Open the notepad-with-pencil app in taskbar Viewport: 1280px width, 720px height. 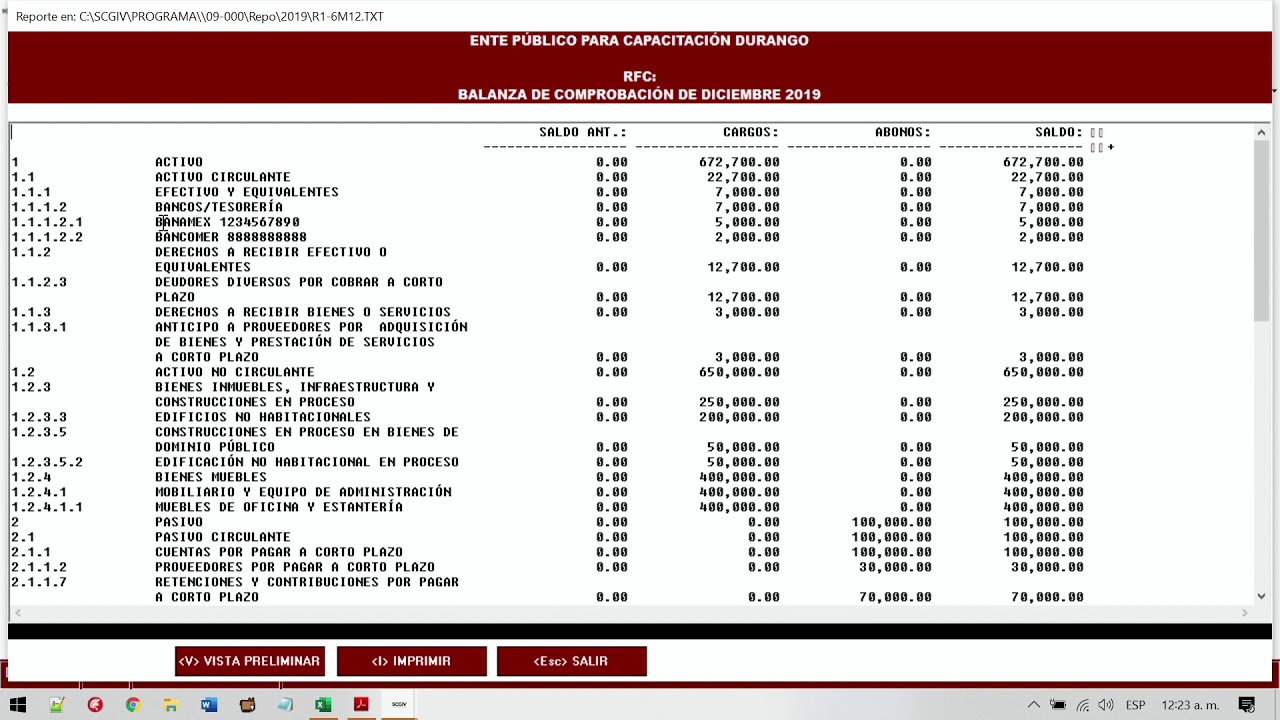[57, 705]
